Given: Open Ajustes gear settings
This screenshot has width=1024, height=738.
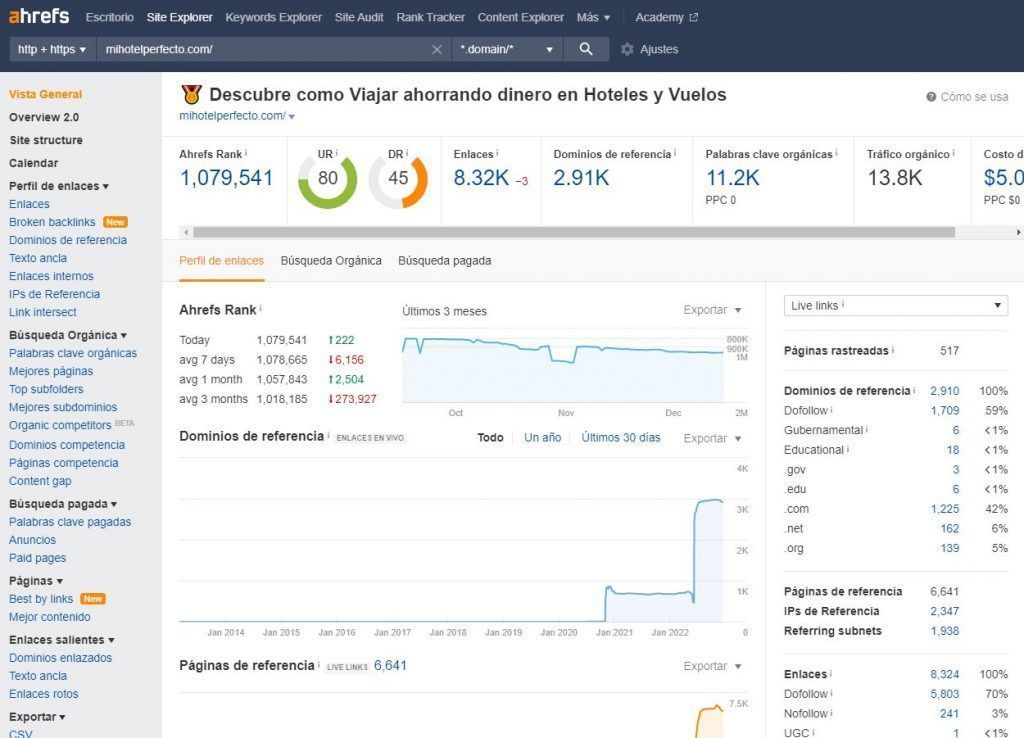Looking at the screenshot, I should 649,49.
